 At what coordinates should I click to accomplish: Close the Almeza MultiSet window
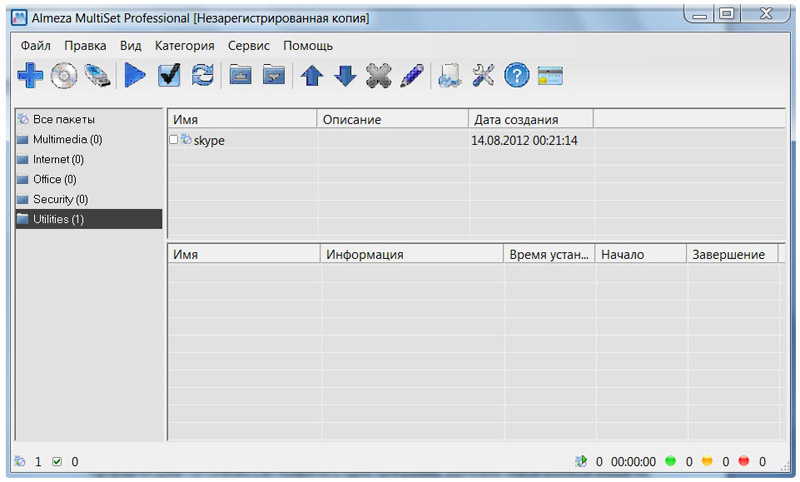coord(766,14)
